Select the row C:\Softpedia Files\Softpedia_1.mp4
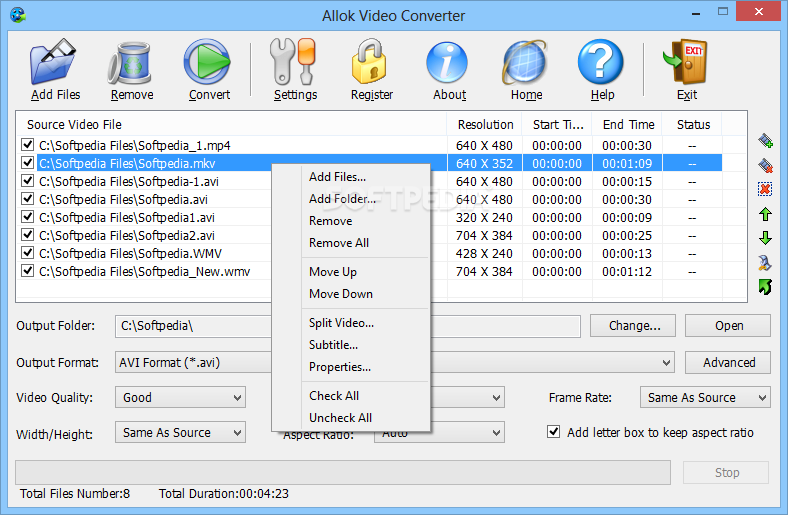Image resolution: width=788 pixels, height=515 pixels. pos(371,145)
